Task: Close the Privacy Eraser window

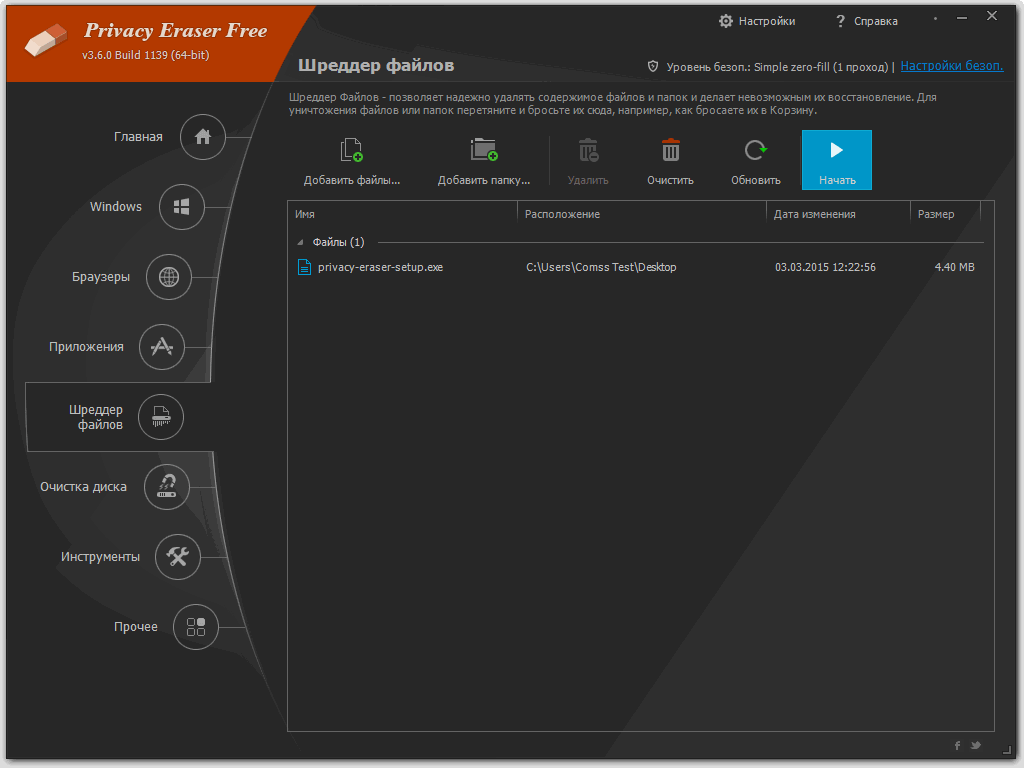Action: click(992, 16)
